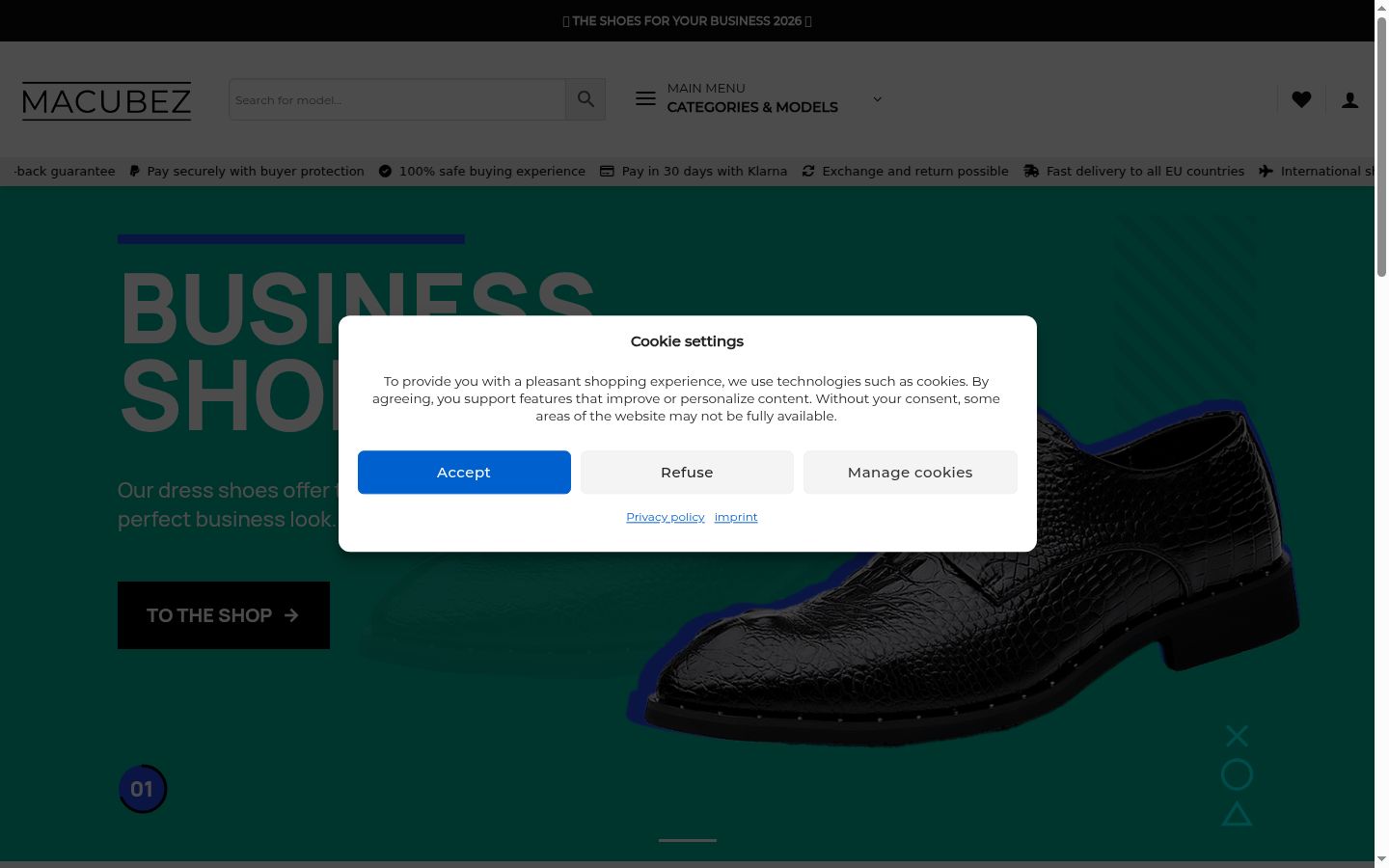Click 'Fast delivery to all EU countries' text
Viewport: 1389px width, 868px height.
[1145, 171]
